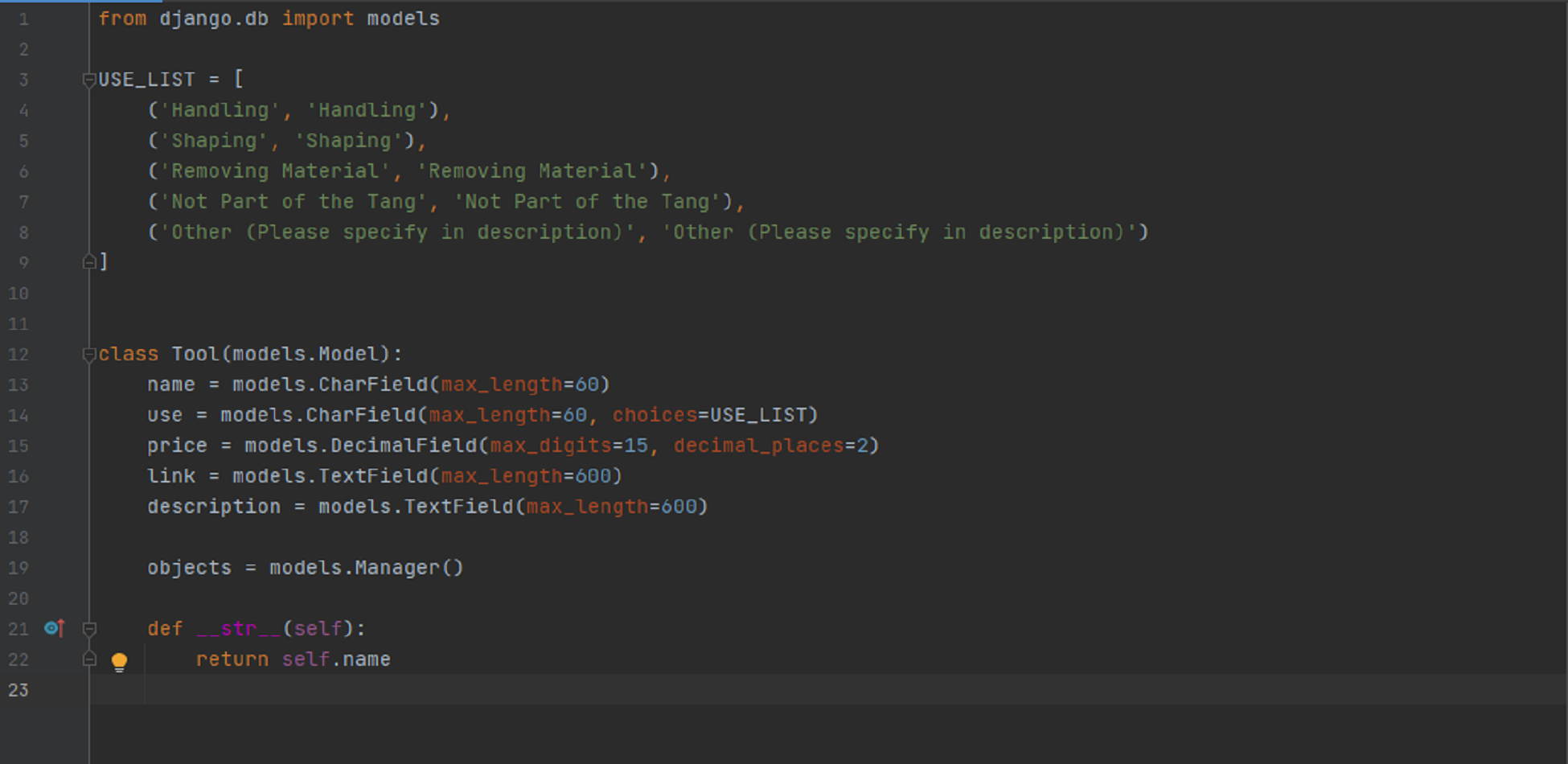Viewport: 1568px width, 764px height.
Task: Click the 'price' field name on line 15
Action: coord(177,446)
